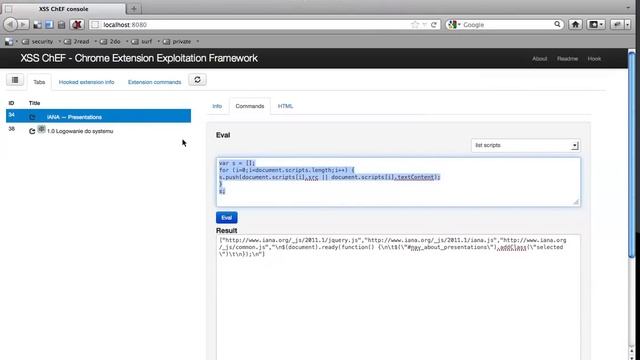Switch to Hooked extension info tab
The image size is (640, 360).
pos(87,82)
